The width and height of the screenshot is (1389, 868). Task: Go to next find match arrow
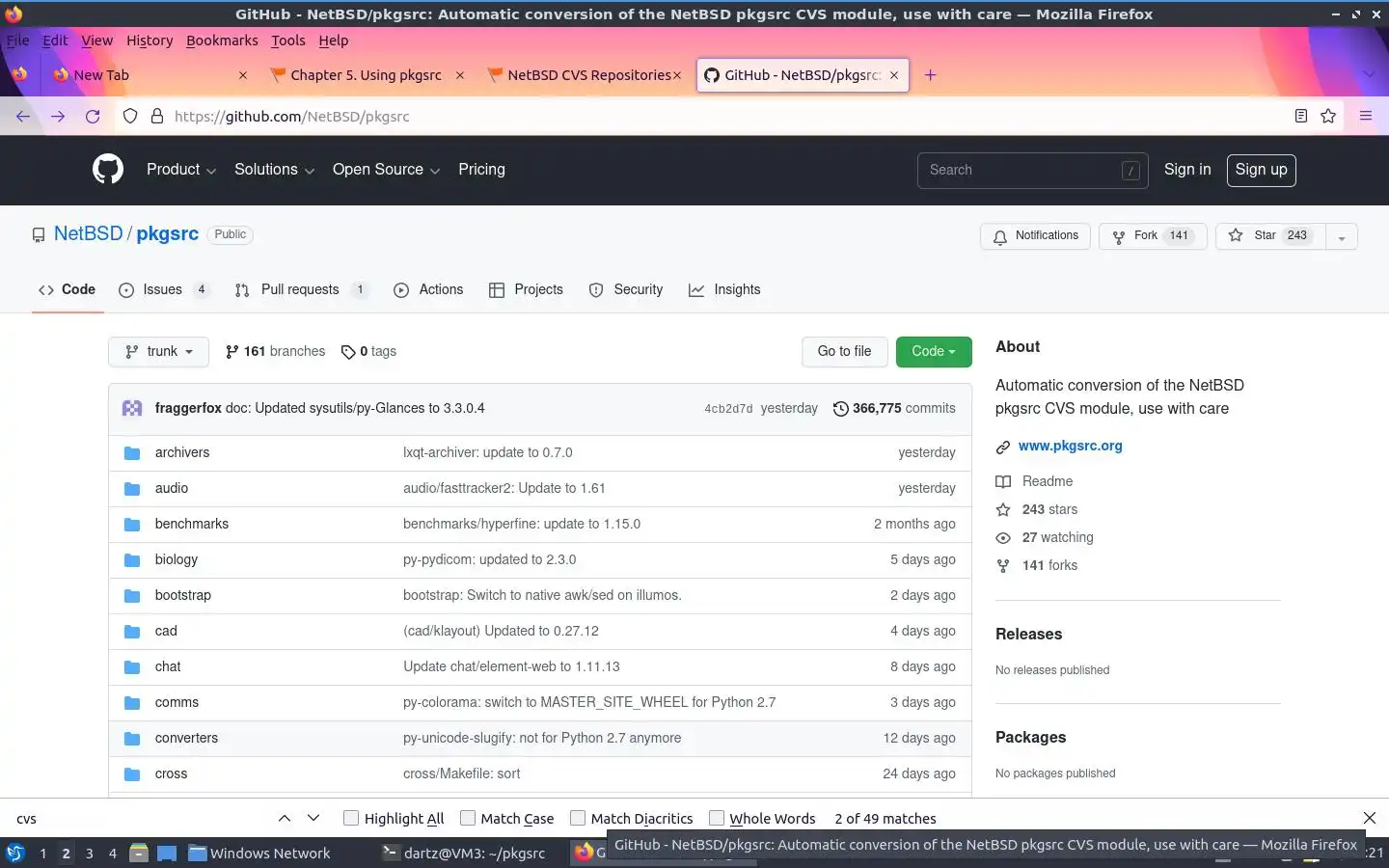coord(313,818)
